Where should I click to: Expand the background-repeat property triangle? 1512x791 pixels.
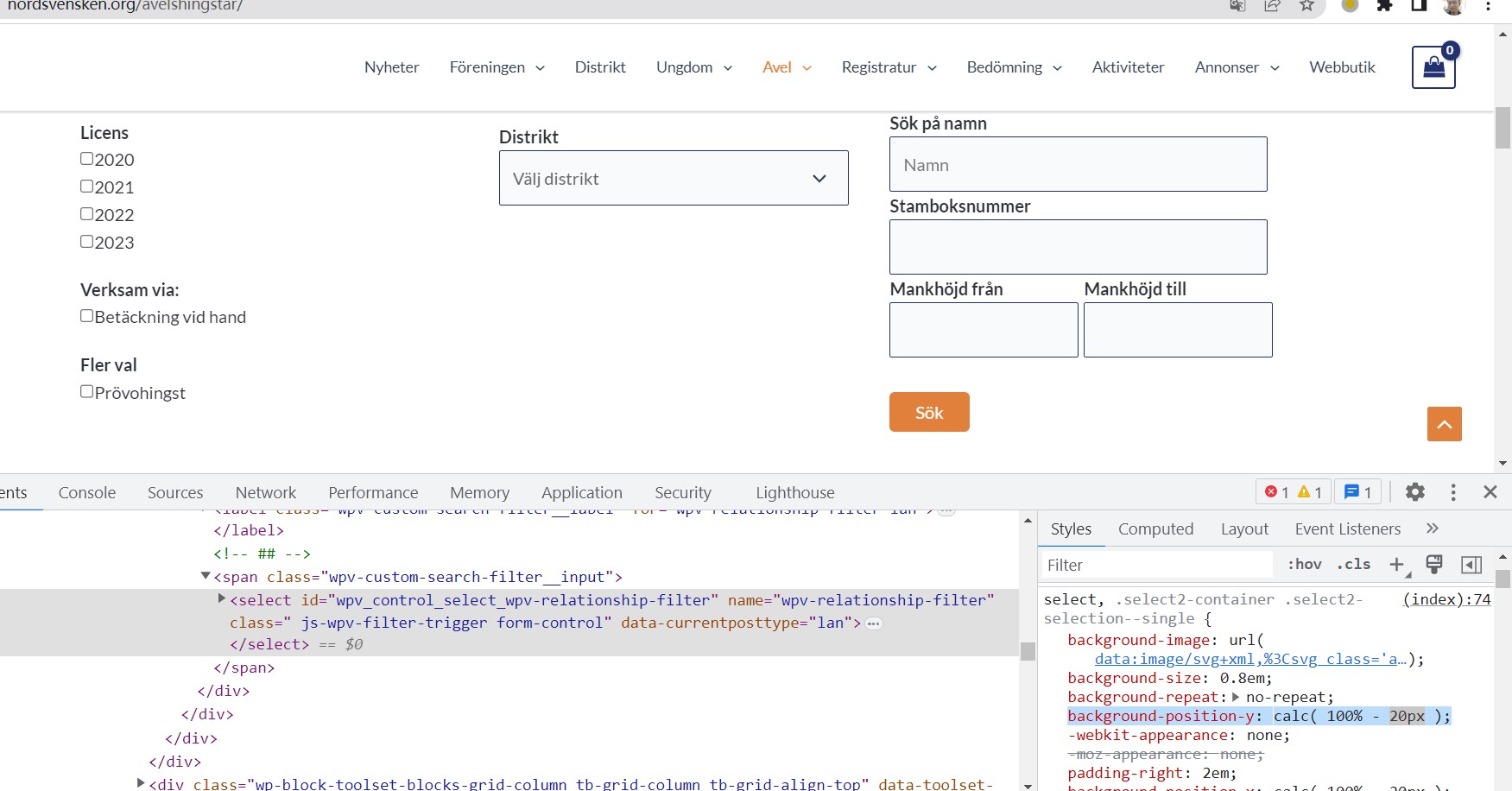(x=1236, y=697)
